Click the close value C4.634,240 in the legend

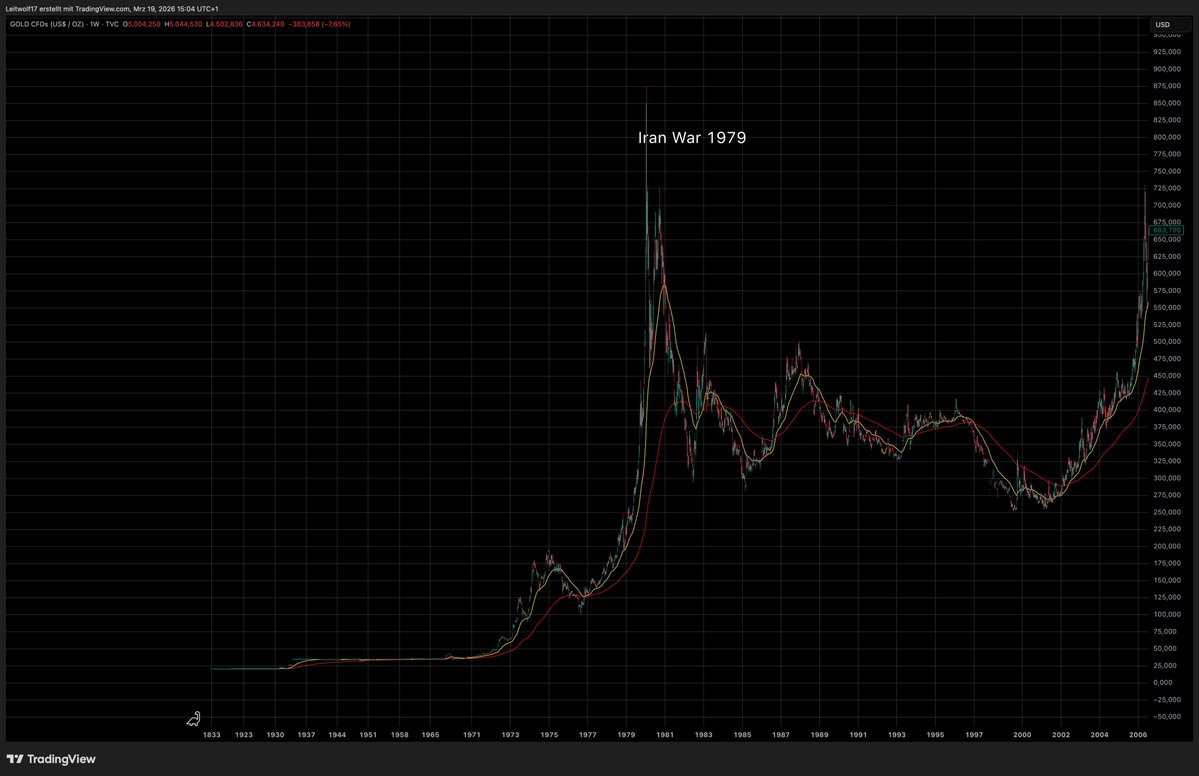tap(266, 24)
